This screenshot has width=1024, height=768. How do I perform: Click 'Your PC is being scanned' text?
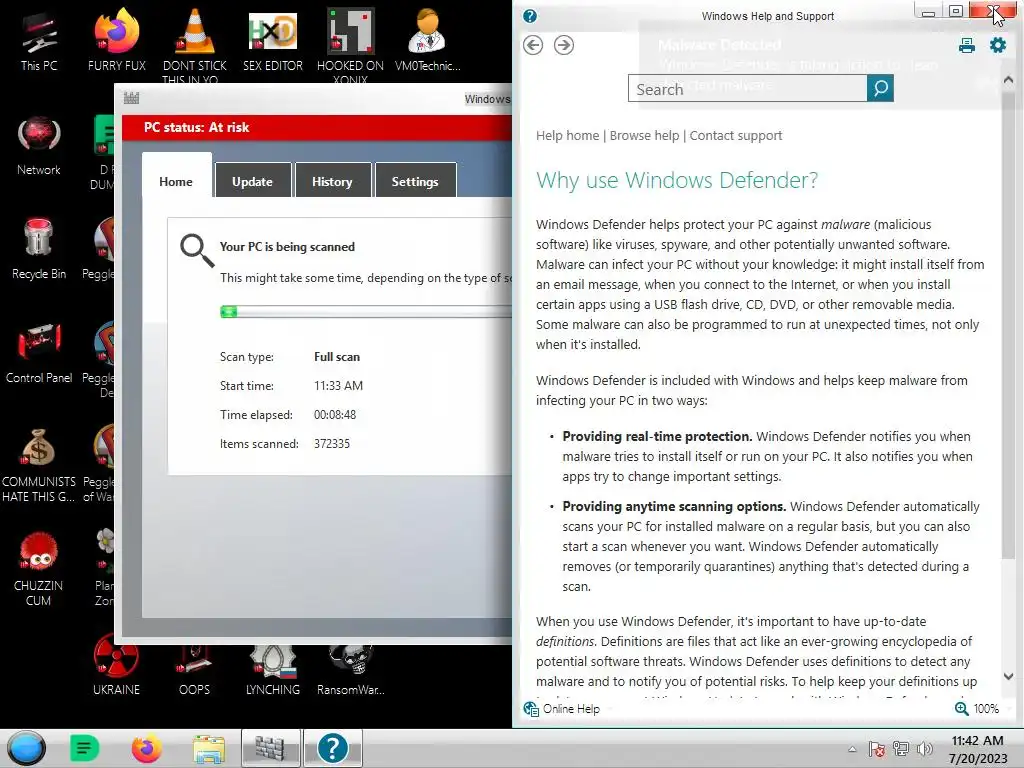pos(287,246)
